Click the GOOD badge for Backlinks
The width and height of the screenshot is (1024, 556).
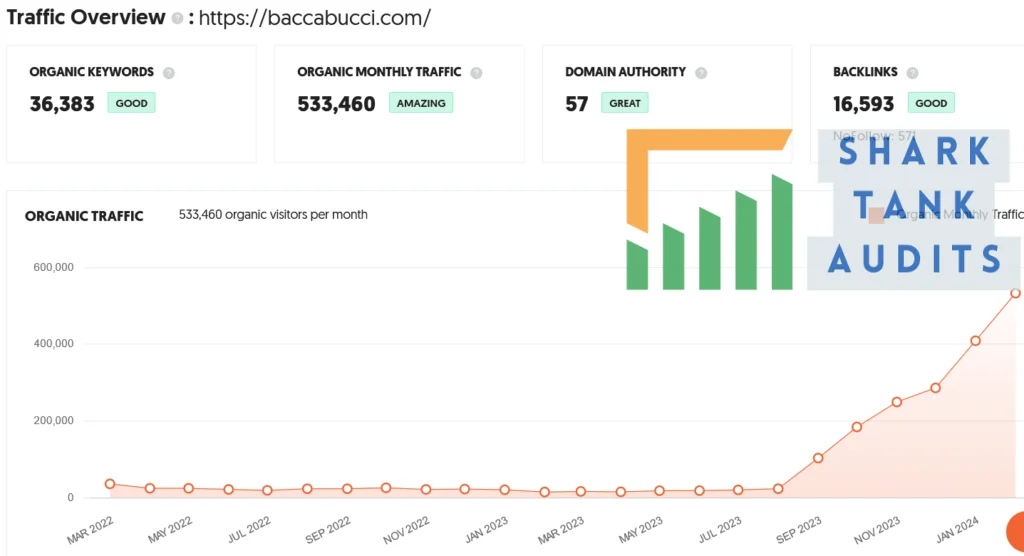[x=931, y=103]
